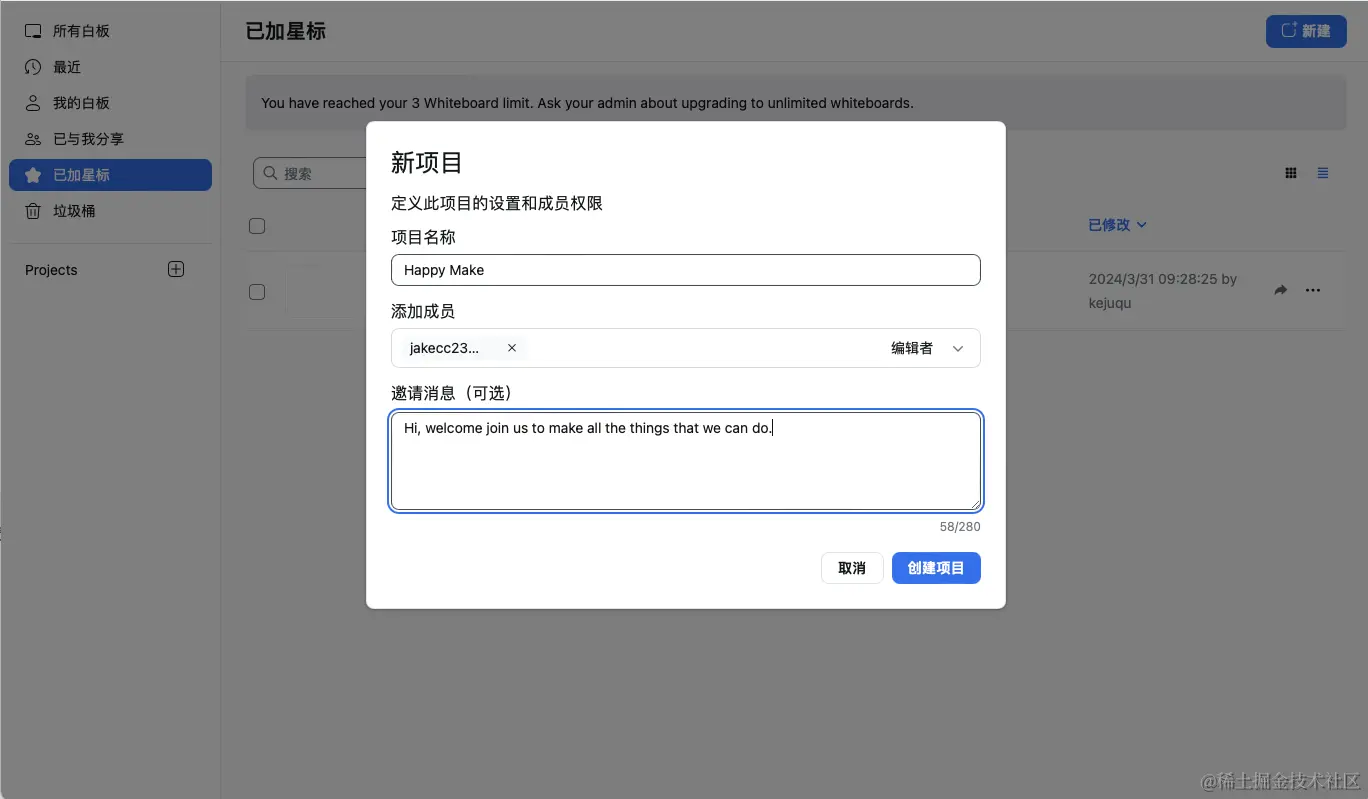This screenshot has height=799, width=1368.
Task: Remove member jakecc23 with the x icon
Action: point(512,348)
